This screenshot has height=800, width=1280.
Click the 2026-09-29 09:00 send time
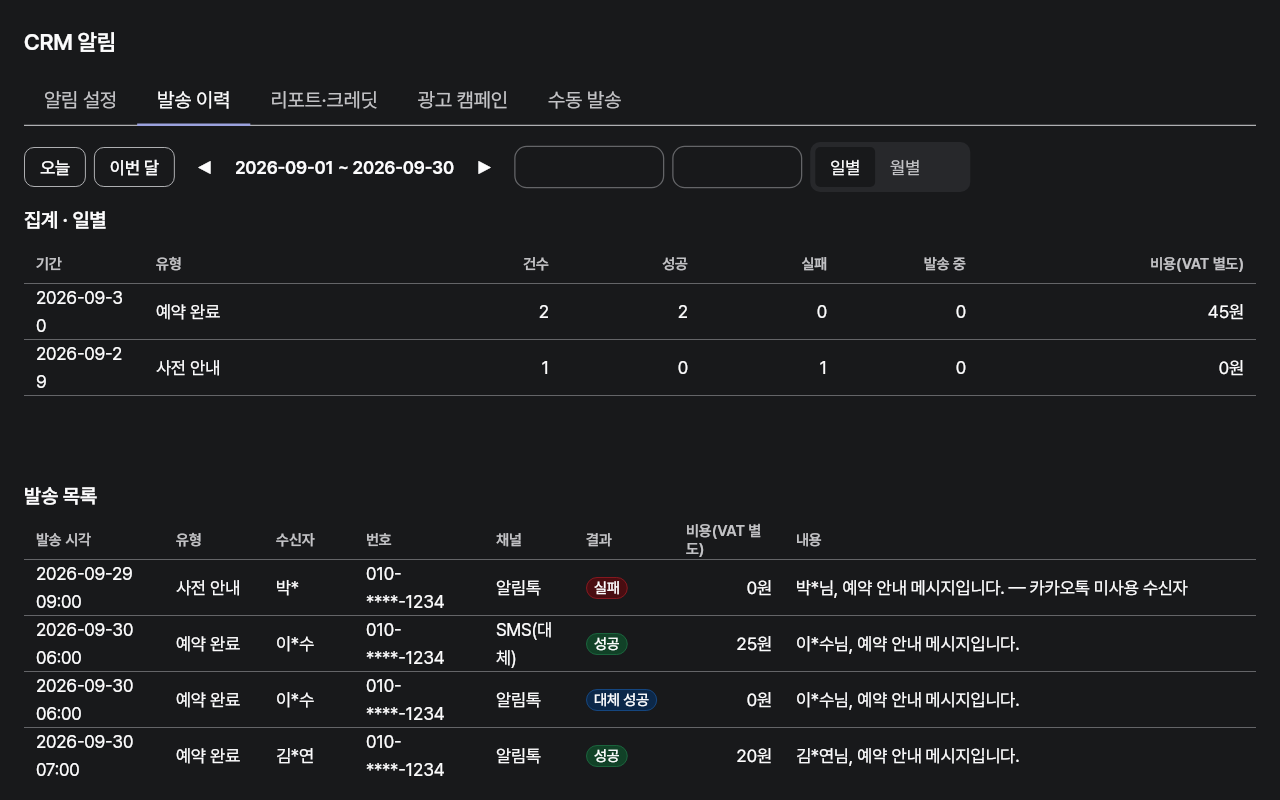84,588
